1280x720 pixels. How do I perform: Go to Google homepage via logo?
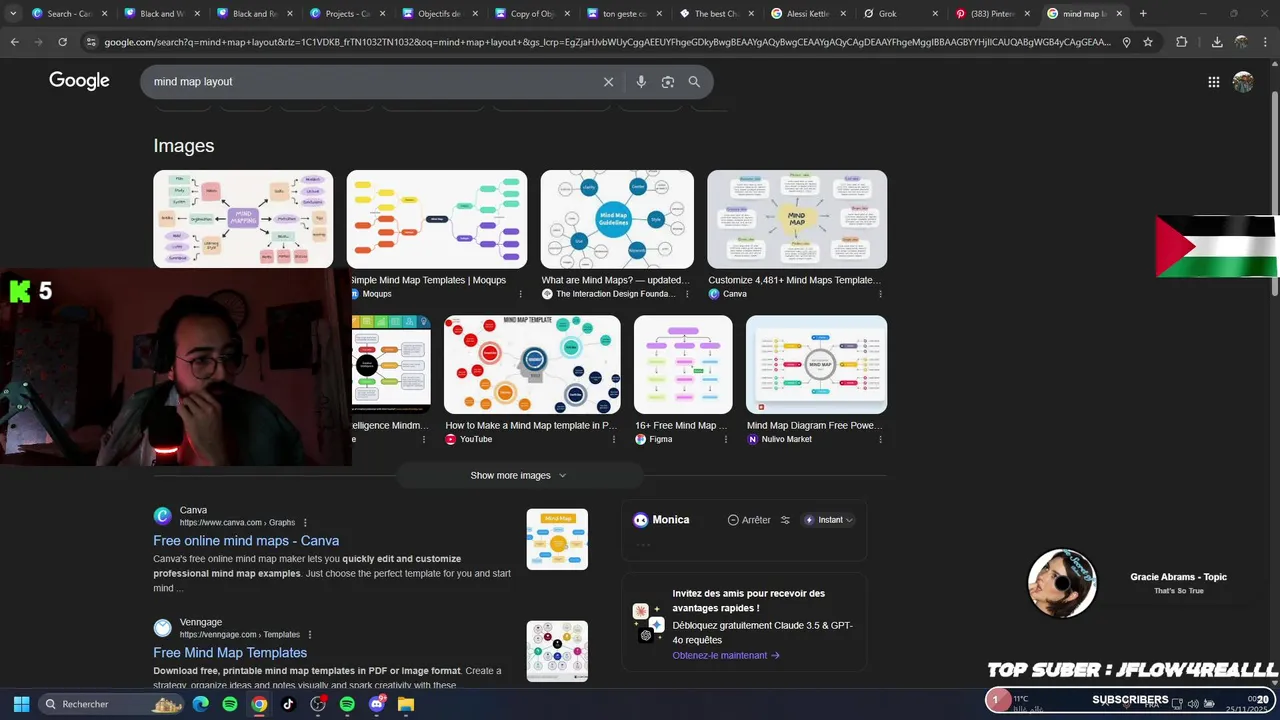click(x=79, y=81)
